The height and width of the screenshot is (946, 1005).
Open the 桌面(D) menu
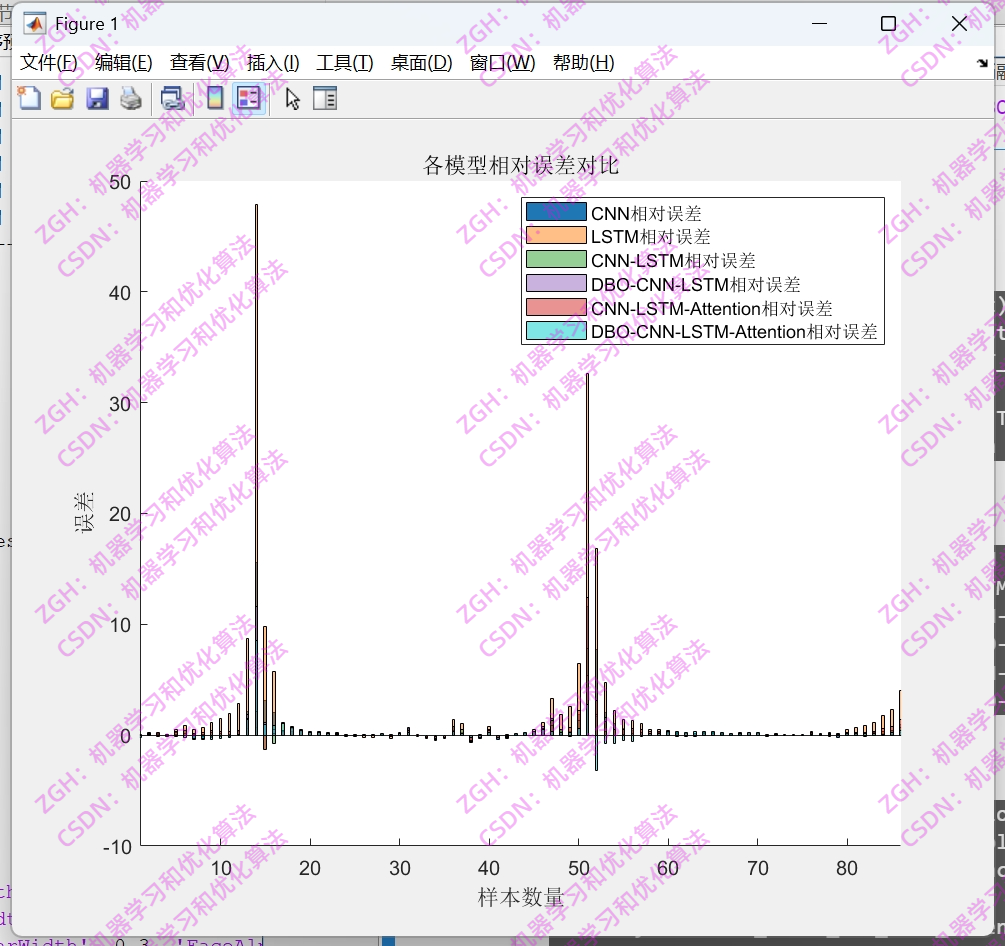[422, 63]
